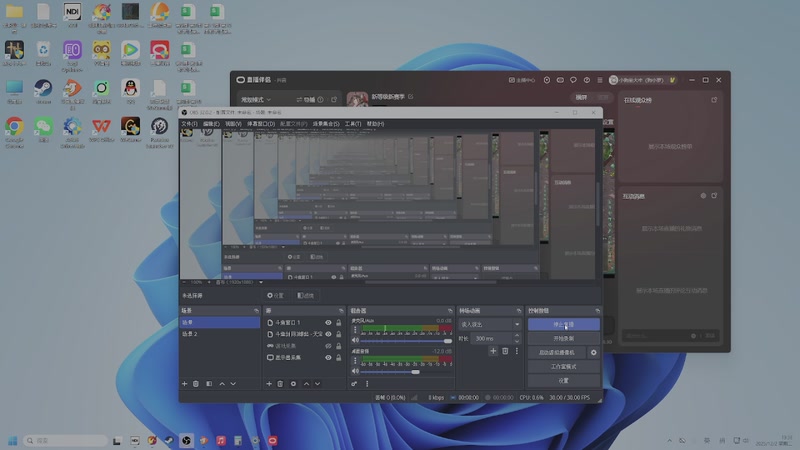
Task: Open source Properties button below preview
Action: pyautogui.click(x=275, y=295)
